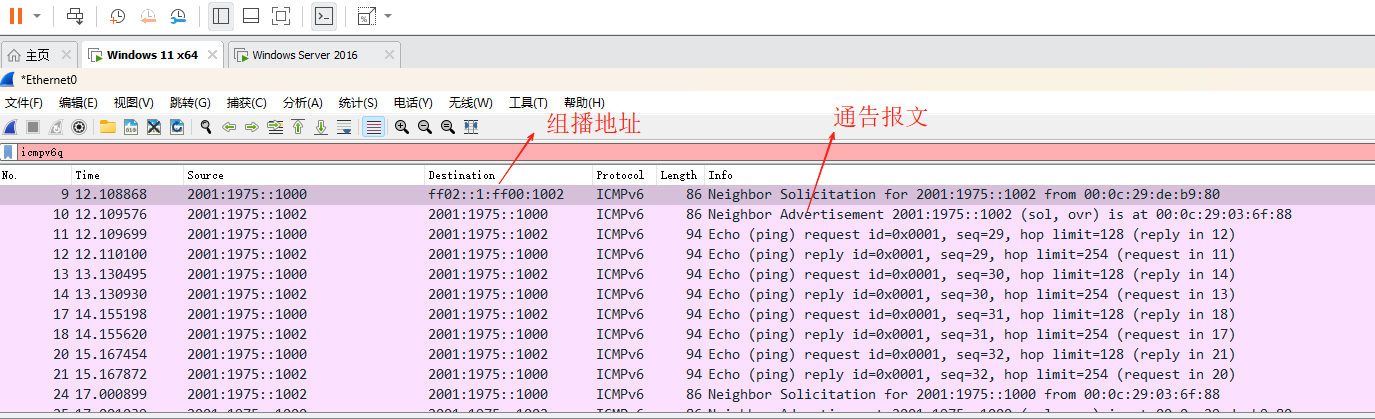The width and height of the screenshot is (1375, 419).
Task: Open the 工具(T) menu
Action: coord(529,102)
